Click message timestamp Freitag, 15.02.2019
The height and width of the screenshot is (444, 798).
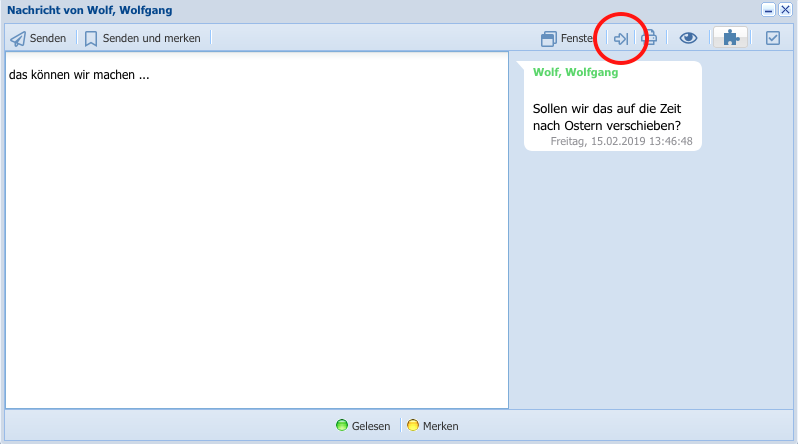click(x=621, y=142)
